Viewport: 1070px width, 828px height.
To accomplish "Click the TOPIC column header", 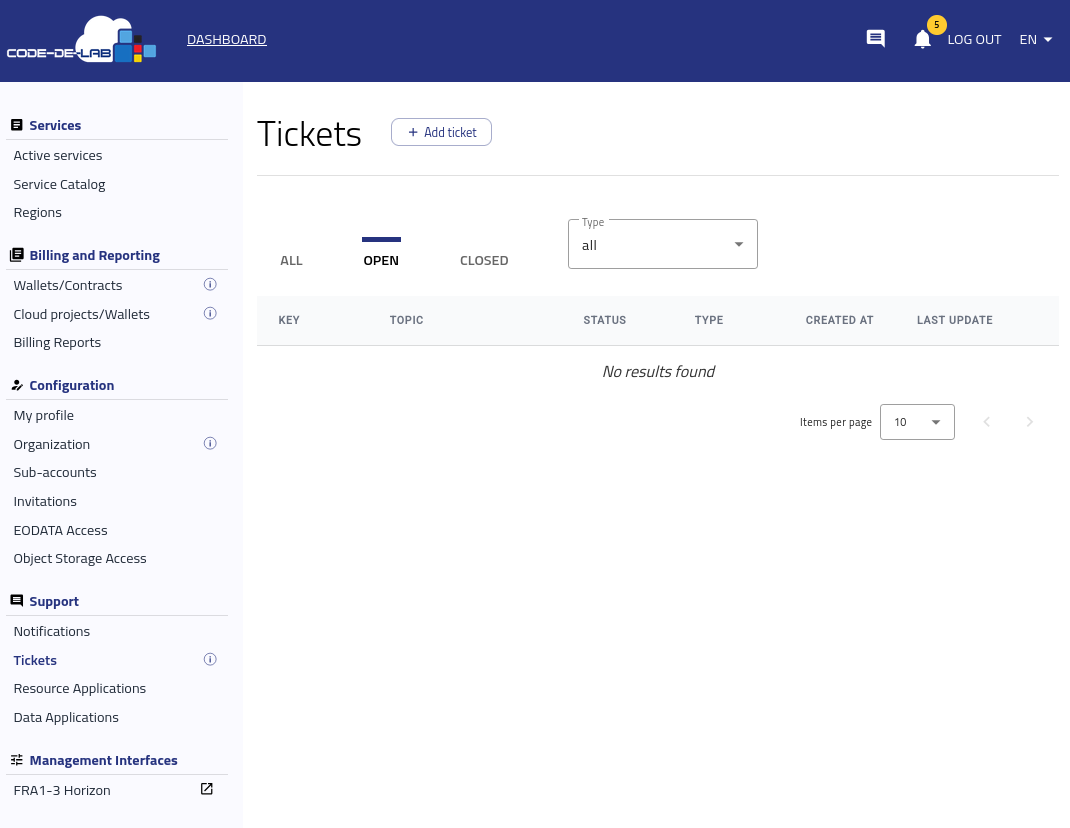I will pyautogui.click(x=406, y=320).
